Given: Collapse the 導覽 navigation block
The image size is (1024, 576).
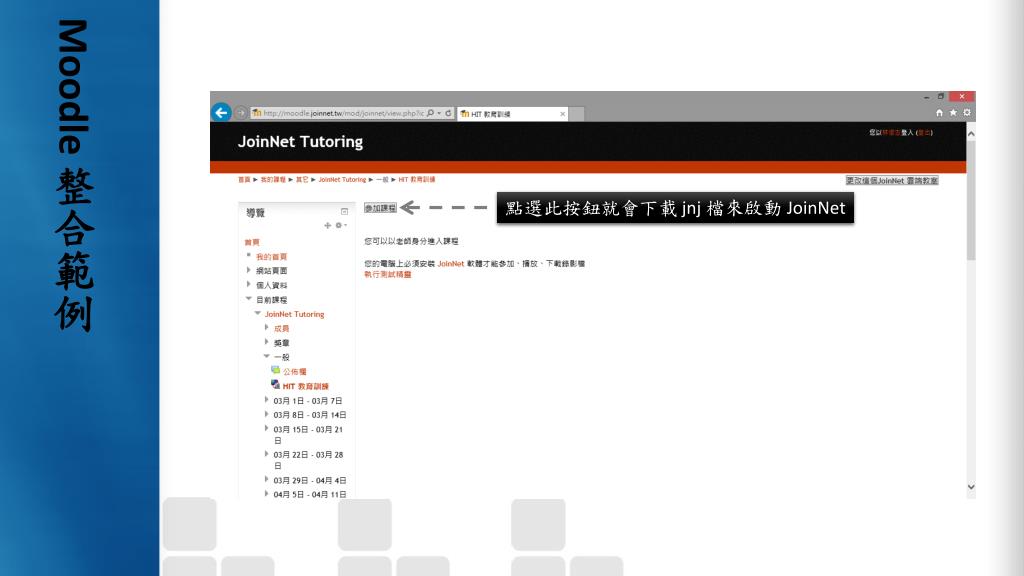Looking at the screenshot, I should (x=344, y=212).
